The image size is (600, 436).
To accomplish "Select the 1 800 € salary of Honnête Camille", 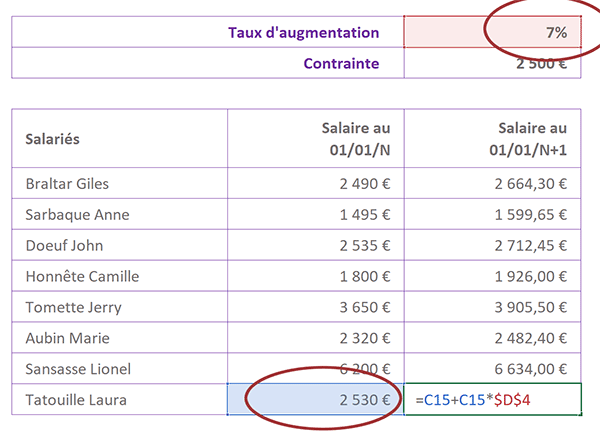I will coord(316,276).
